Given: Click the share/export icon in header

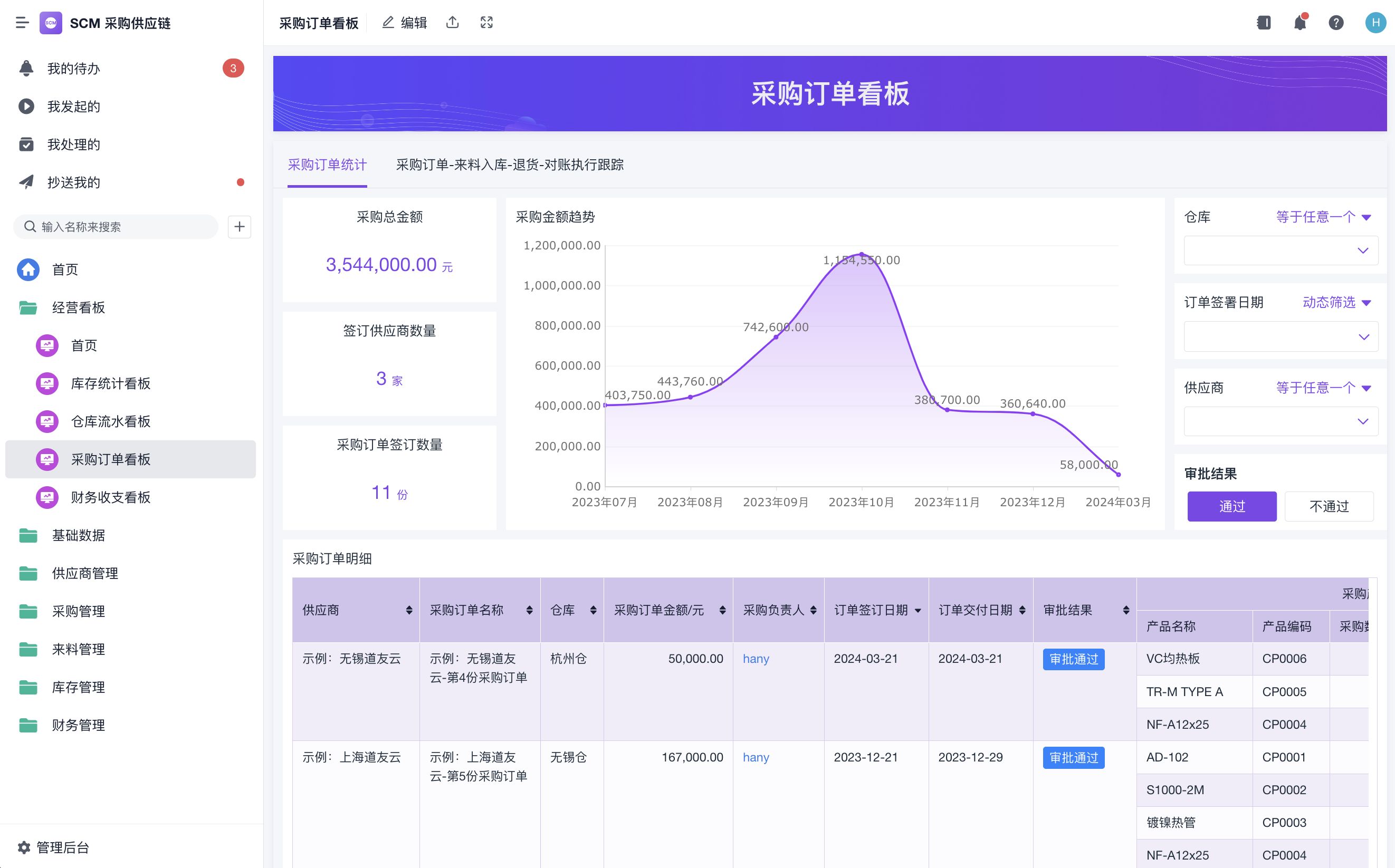Looking at the screenshot, I should 453,22.
